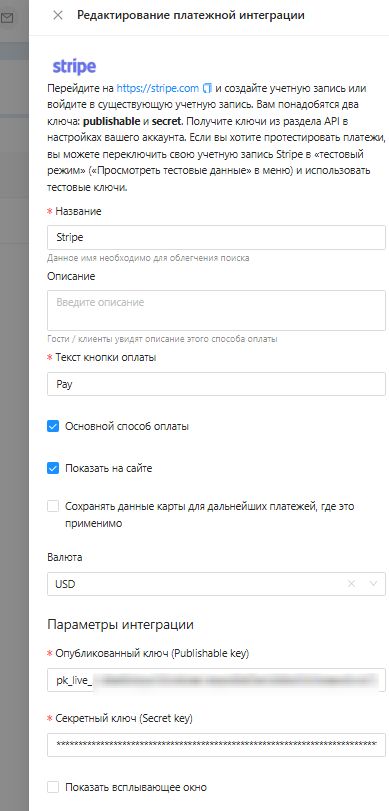This screenshot has width=389, height=811.
Task: Click the Publishable key input field
Action: (216, 680)
